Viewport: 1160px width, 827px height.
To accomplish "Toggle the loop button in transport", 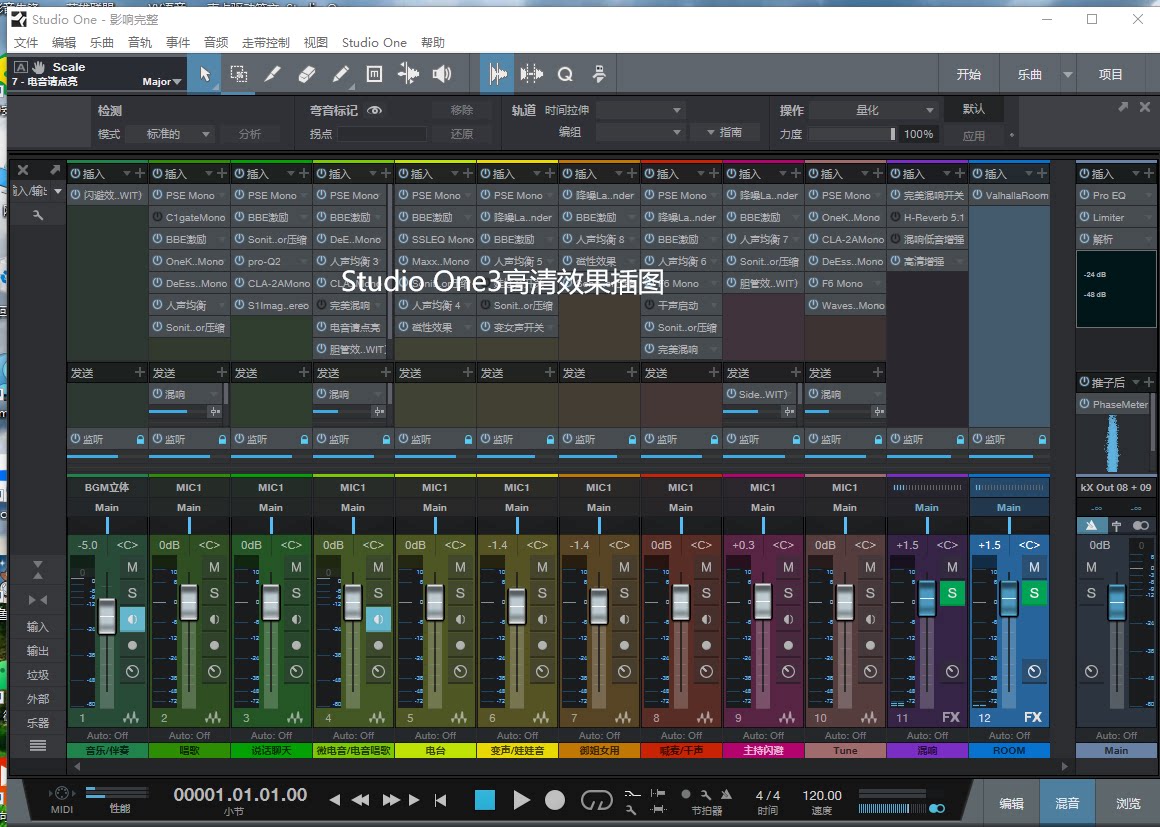I will tap(596, 800).
